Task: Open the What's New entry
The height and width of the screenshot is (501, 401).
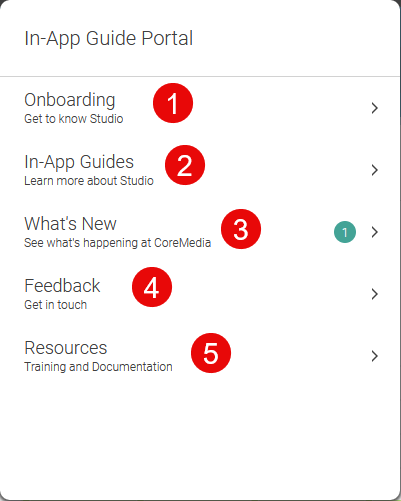Action: point(200,232)
